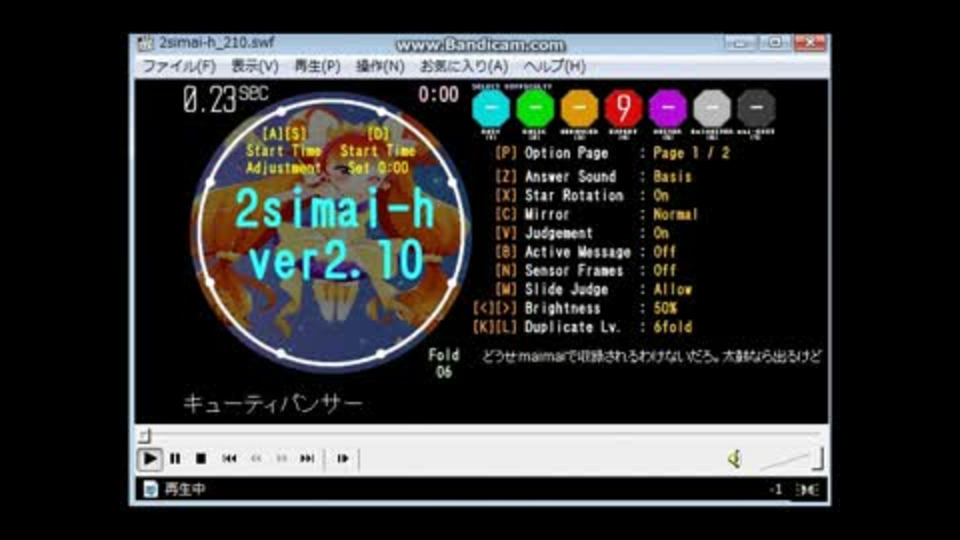The width and height of the screenshot is (960, 540).
Task: Click the circular jacket artwork
Action: pos(331,233)
